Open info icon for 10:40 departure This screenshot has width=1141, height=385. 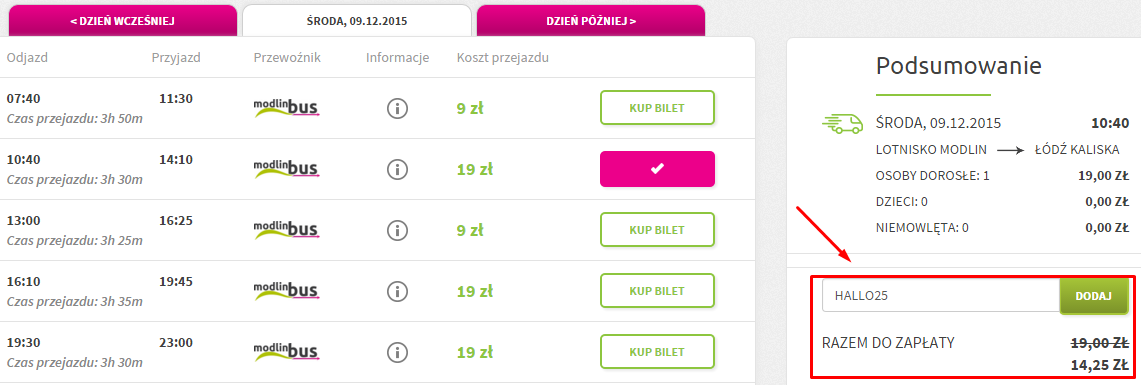pos(397,170)
